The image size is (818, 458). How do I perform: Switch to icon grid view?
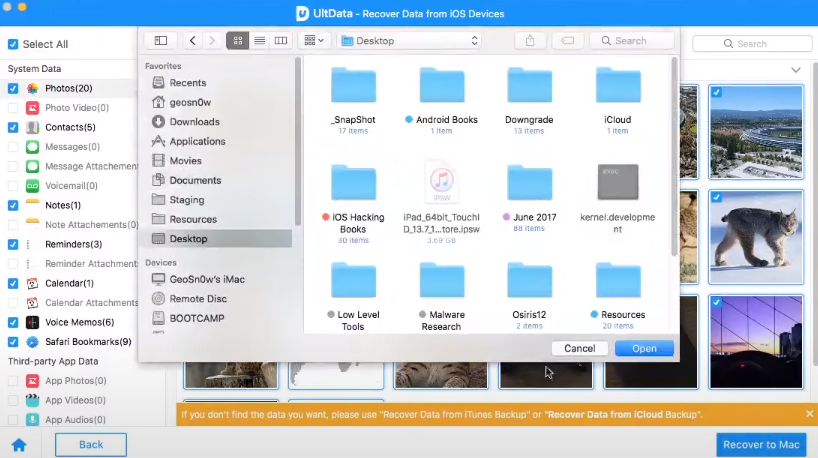238,41
